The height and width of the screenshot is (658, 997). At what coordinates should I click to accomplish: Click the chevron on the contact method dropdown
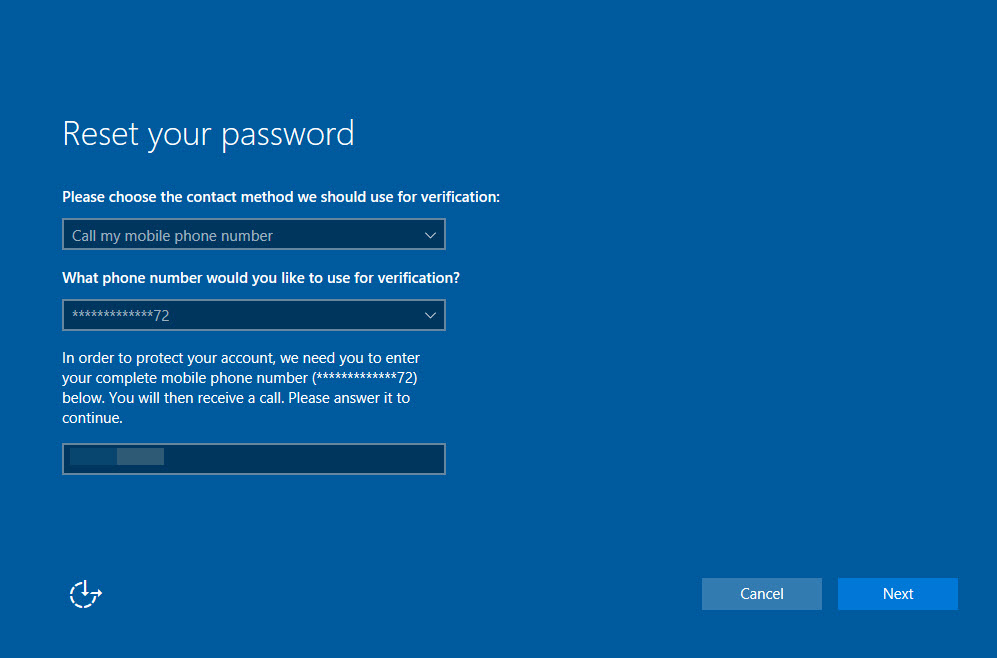pos(430,234)
